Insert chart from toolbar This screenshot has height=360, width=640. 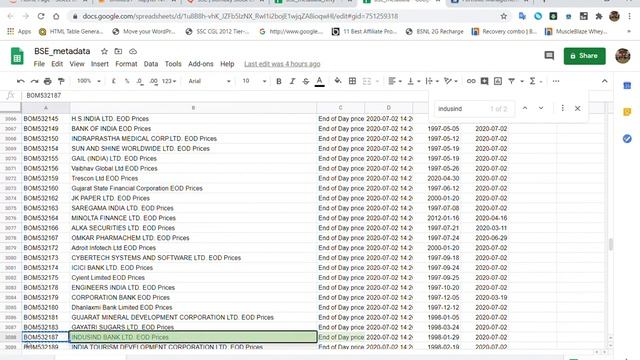coord(498,81)
